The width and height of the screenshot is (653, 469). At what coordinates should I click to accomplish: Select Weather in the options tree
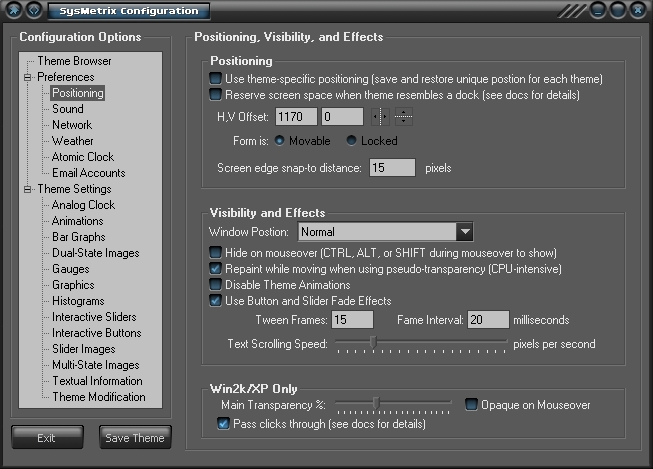tap(73, 141)
